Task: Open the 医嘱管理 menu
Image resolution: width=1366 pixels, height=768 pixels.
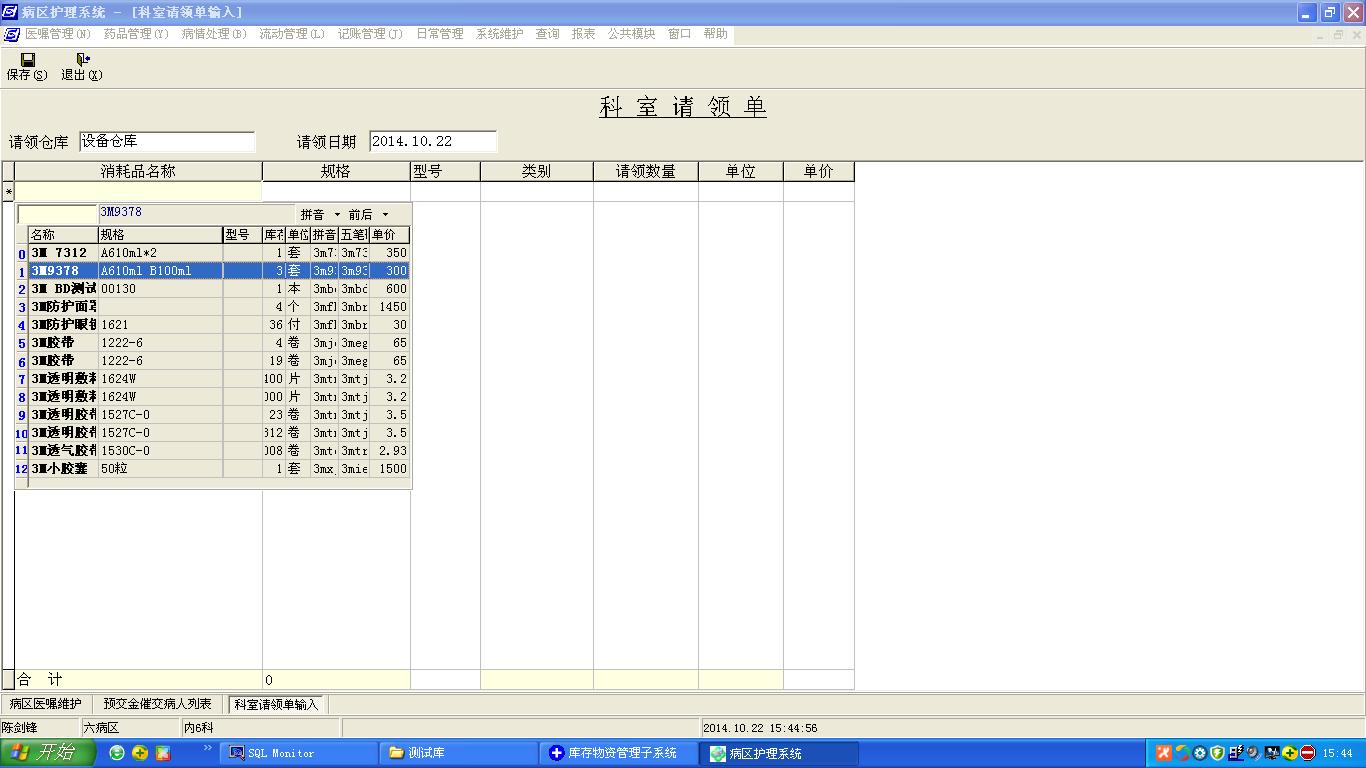Action: pyautogui.click(x=57, y=34)
